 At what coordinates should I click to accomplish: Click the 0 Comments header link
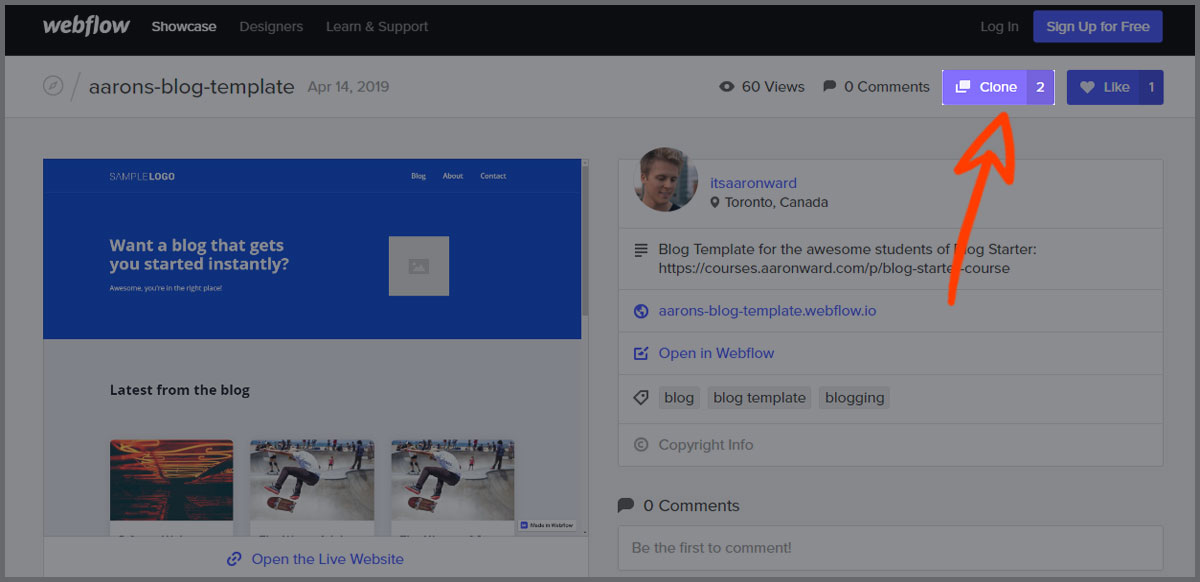(887, 87)
